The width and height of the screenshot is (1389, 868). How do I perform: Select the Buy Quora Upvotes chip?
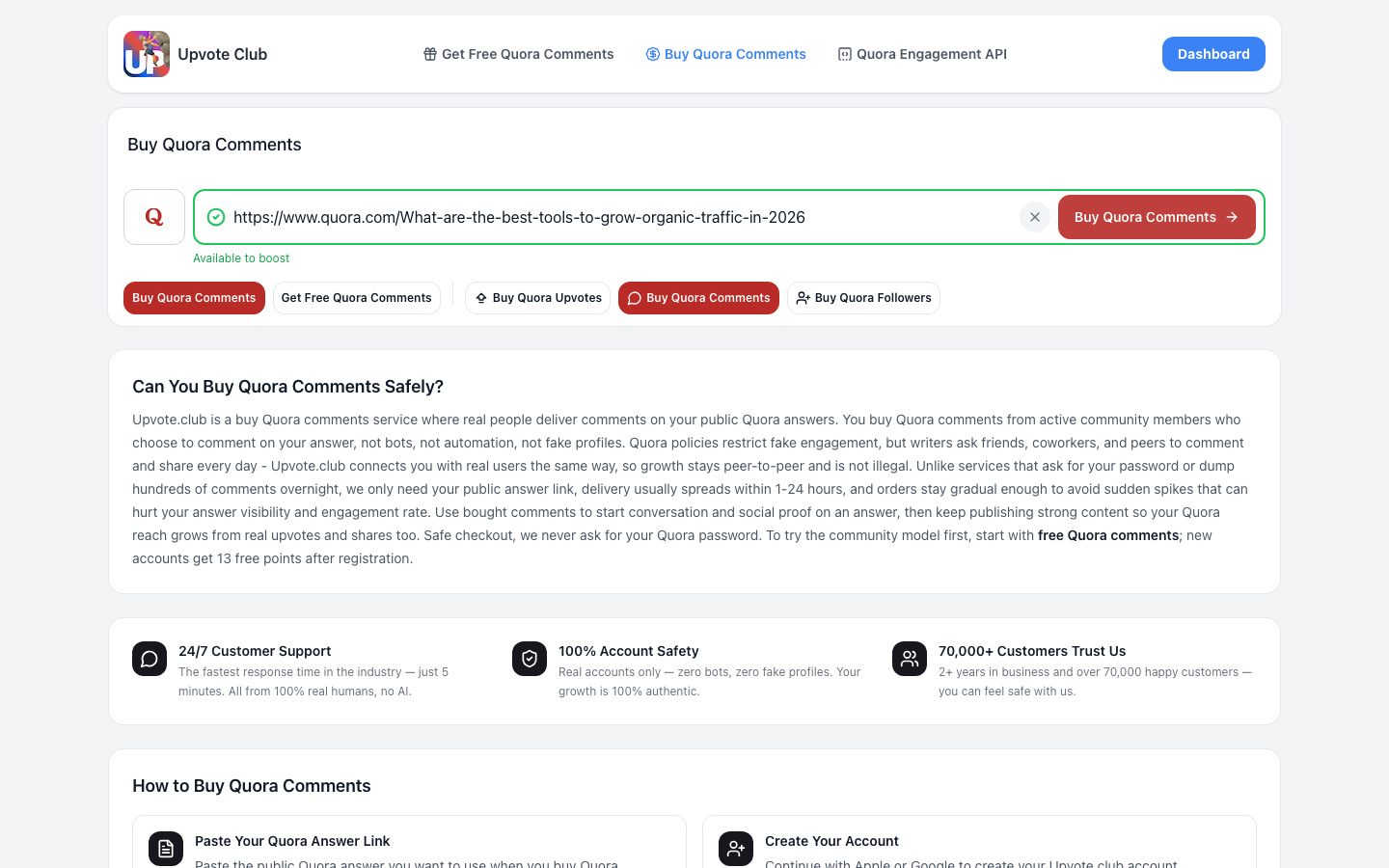point(537,298)
